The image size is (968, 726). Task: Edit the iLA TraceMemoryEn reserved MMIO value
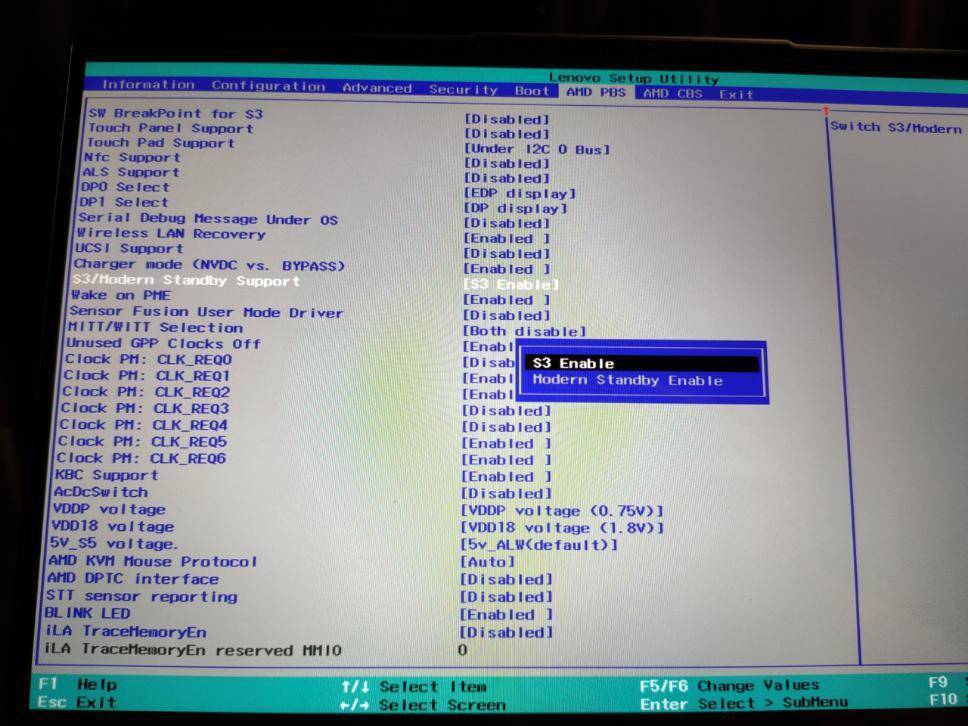[x=462, y=650]
